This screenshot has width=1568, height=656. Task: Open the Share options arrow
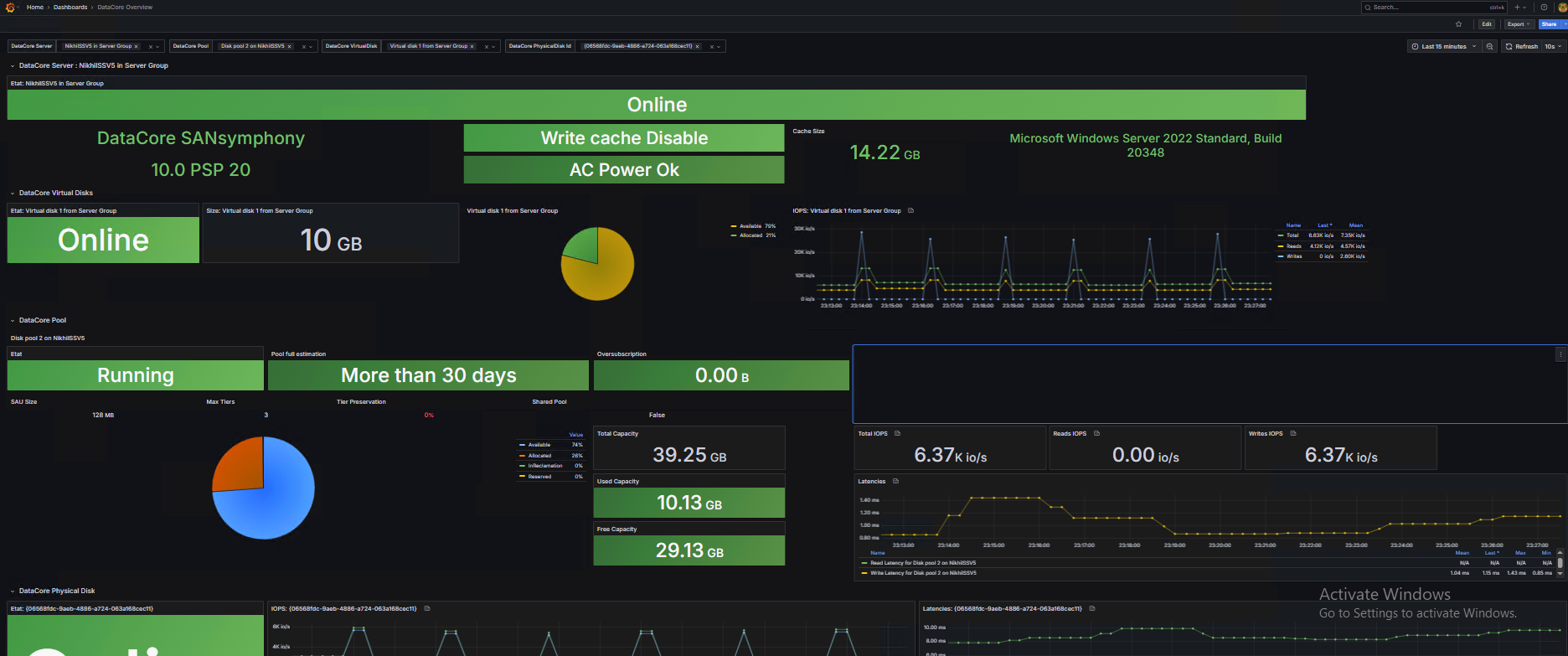[1564, 24]
